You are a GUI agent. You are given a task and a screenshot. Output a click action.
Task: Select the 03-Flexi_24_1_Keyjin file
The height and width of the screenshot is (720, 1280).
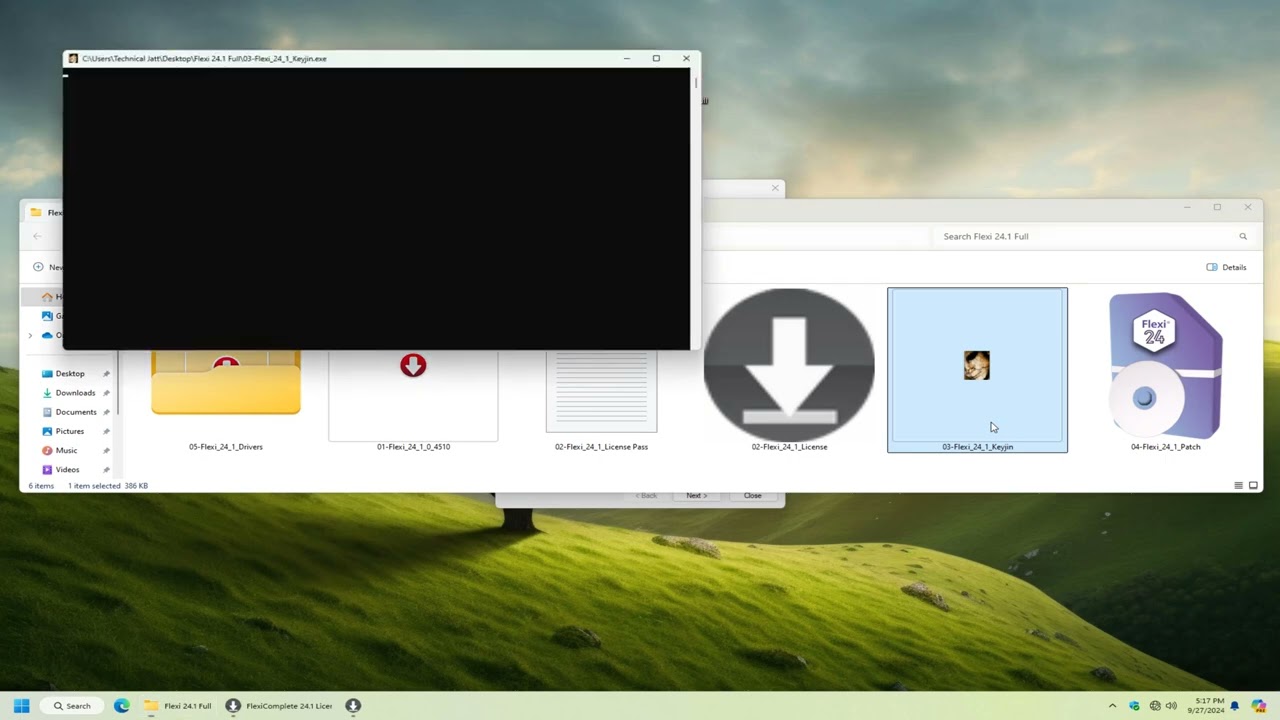pyautogui.click(x=977, y=370)
